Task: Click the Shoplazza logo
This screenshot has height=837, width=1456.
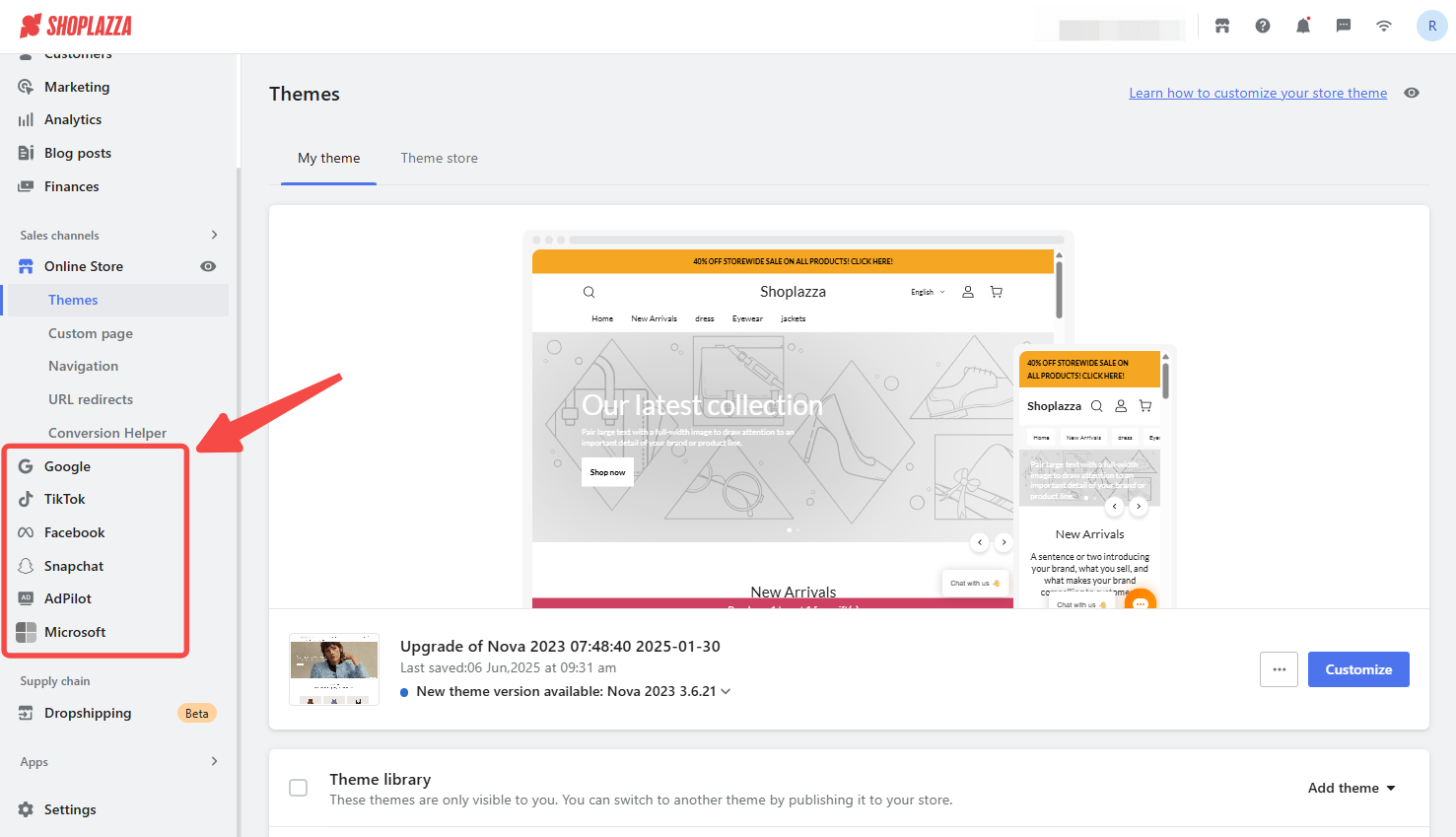Action: (76, 26)
